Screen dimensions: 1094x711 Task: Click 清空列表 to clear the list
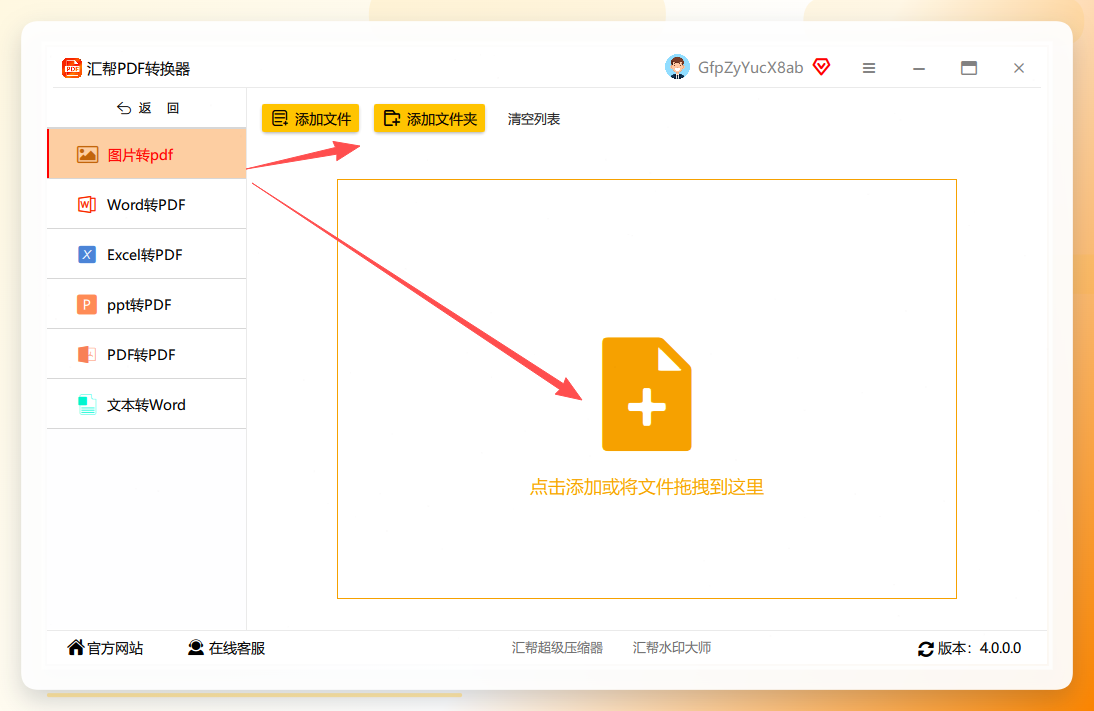534,119
